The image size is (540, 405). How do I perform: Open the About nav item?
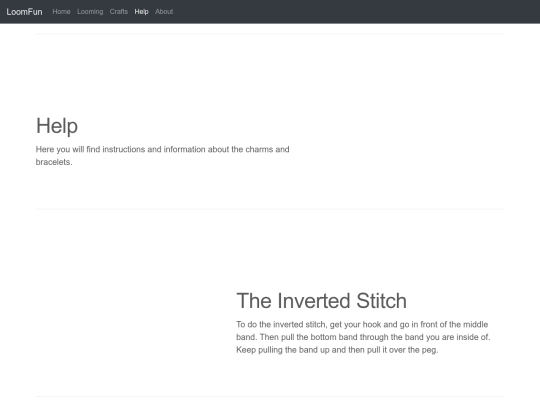tap(164, 12)
